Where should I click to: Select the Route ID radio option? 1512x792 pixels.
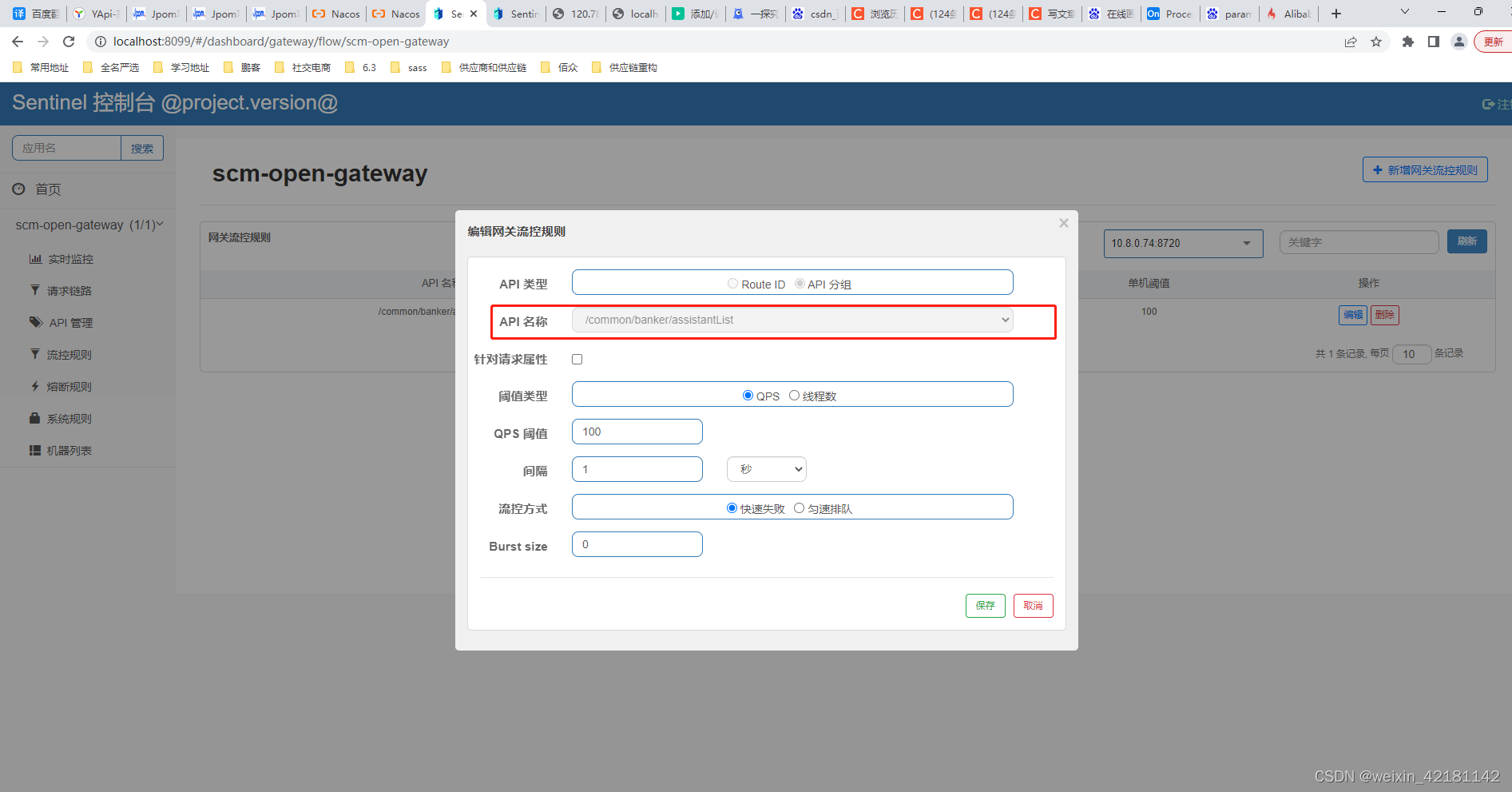click(x=732, y=284)
